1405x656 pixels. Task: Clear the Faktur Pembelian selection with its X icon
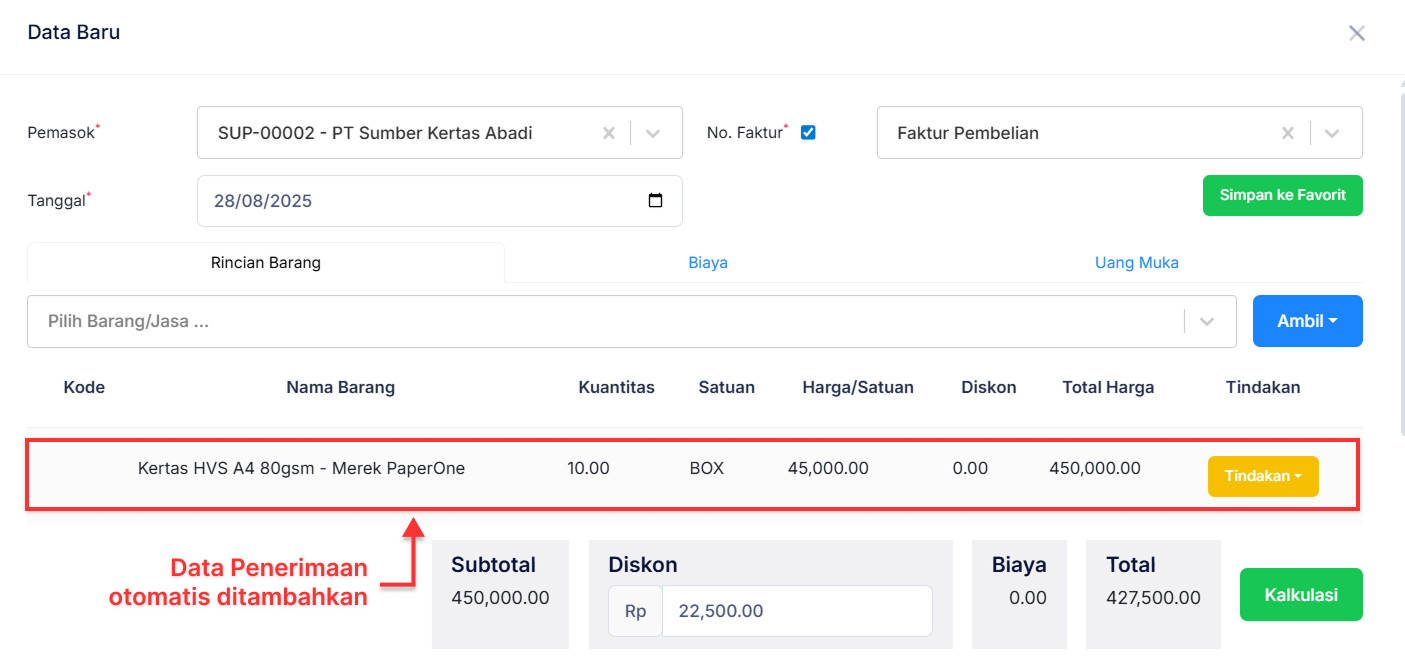pyautogui.click(x=1288, y=132)
